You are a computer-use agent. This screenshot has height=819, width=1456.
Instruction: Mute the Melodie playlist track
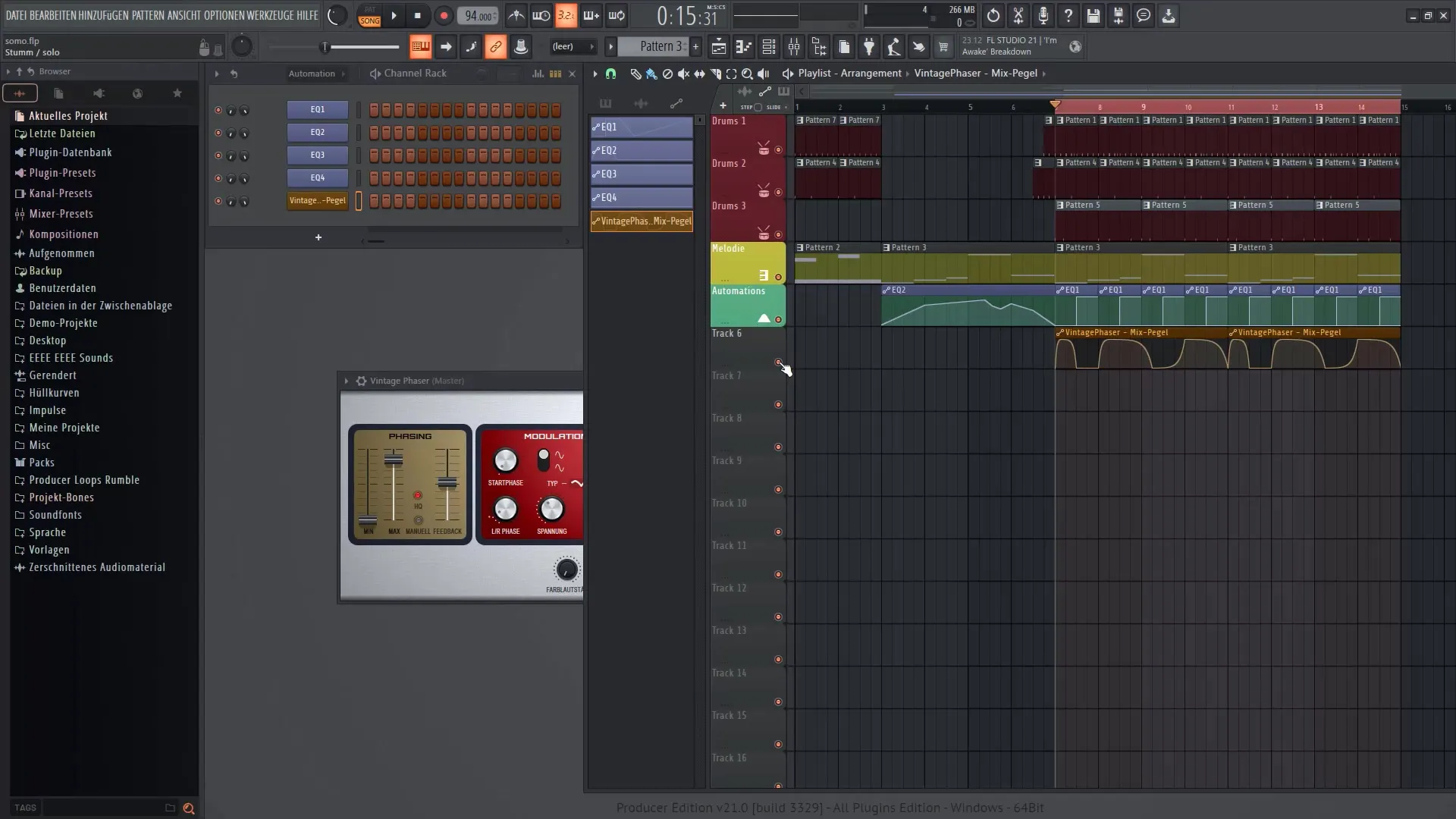(778, 278)
